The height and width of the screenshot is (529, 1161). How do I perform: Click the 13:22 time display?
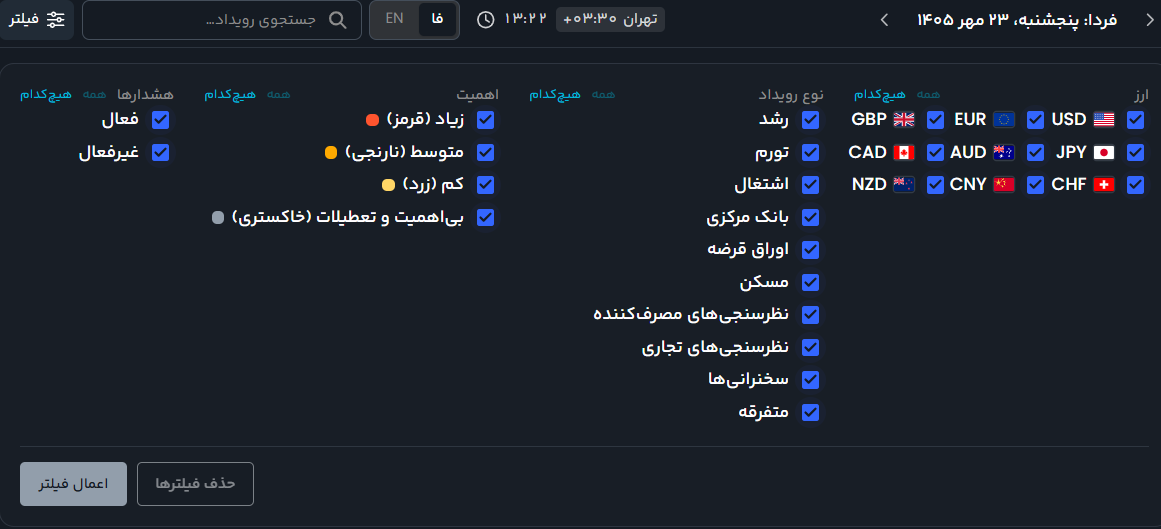pyautogui.click(x=524, y=19)
